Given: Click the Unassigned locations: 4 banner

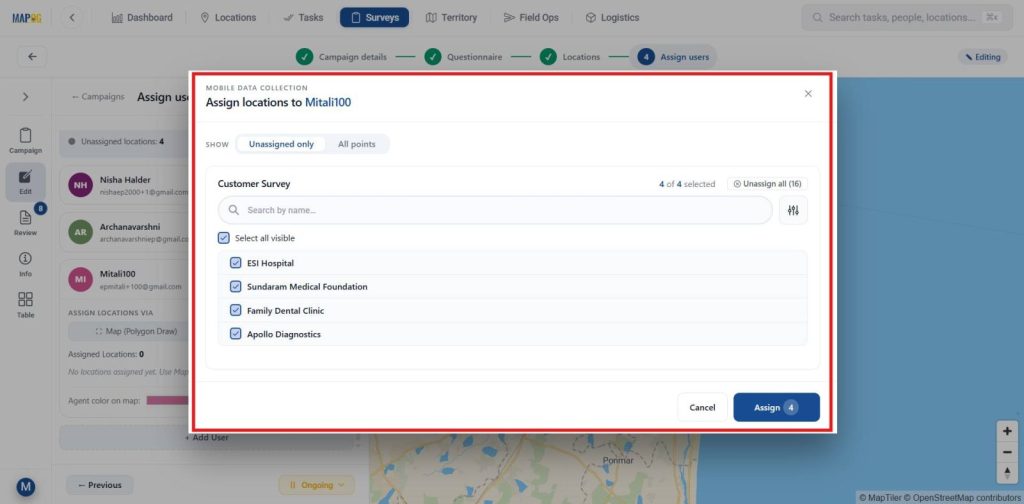Looking at the screenshot, I should point(124,141).
